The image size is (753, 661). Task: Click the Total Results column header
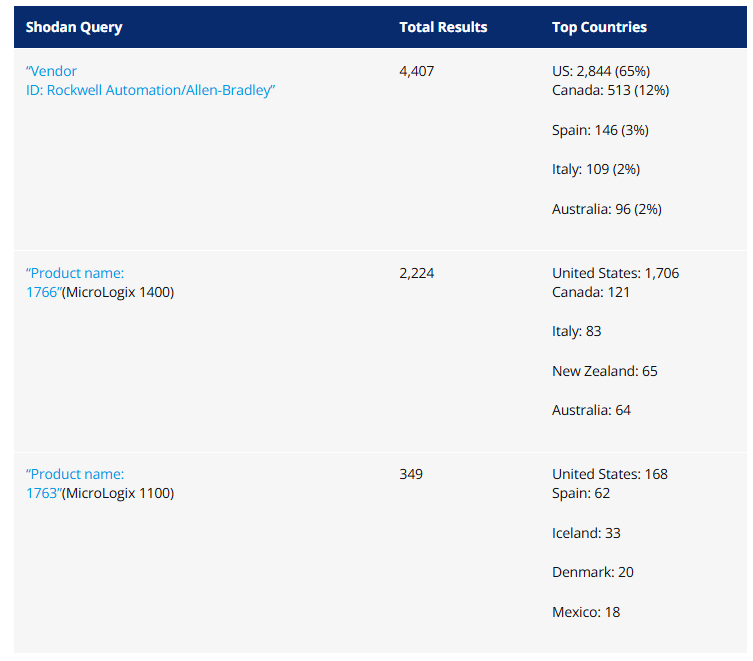443,27
